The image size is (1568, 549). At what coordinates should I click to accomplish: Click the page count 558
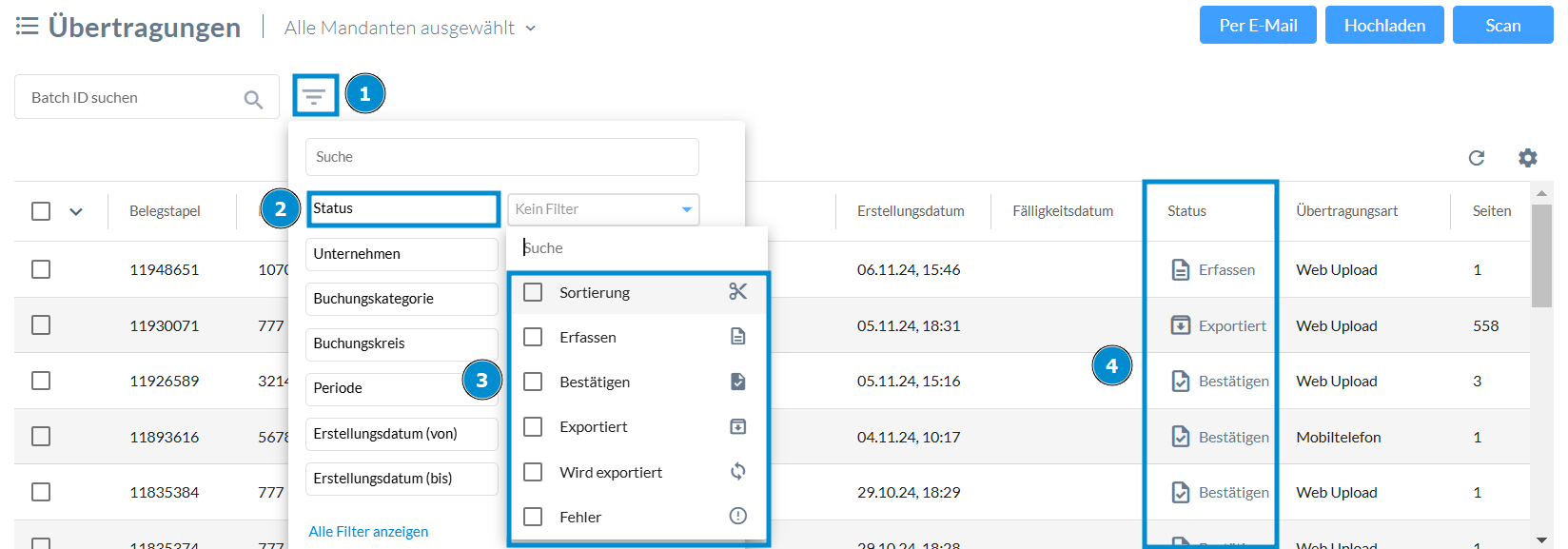[1486, 326]
